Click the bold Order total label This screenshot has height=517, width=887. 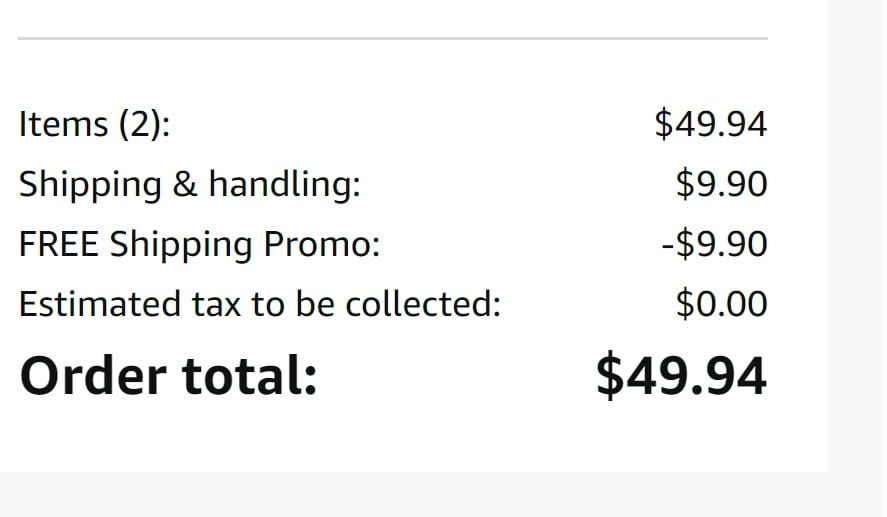(168, 376)
